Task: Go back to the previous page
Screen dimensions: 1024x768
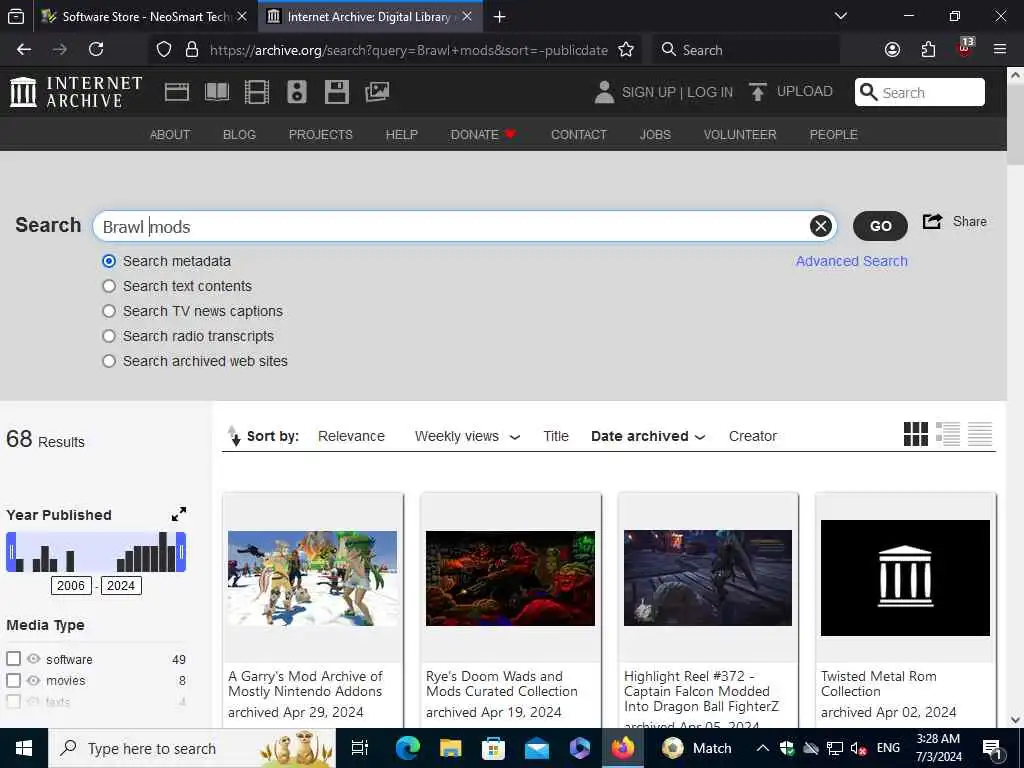Action: (24, 50)
